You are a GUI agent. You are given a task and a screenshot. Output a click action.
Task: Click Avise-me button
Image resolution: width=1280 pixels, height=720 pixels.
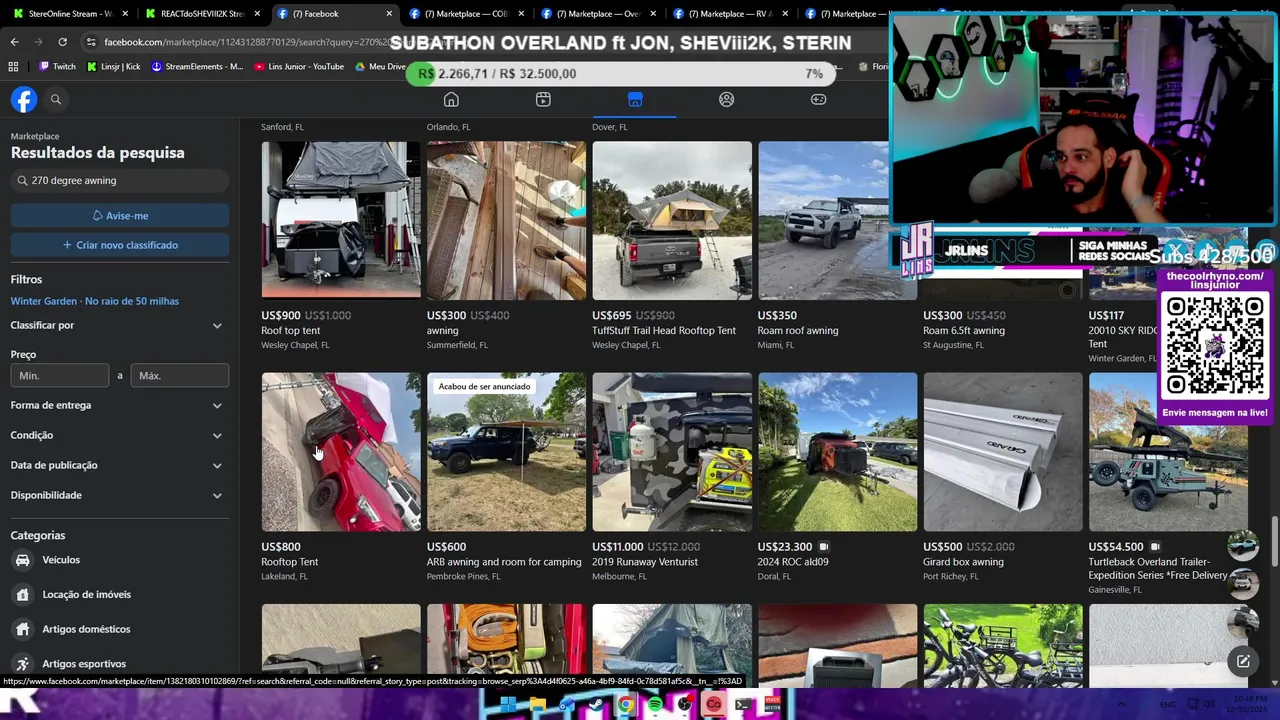120,215
